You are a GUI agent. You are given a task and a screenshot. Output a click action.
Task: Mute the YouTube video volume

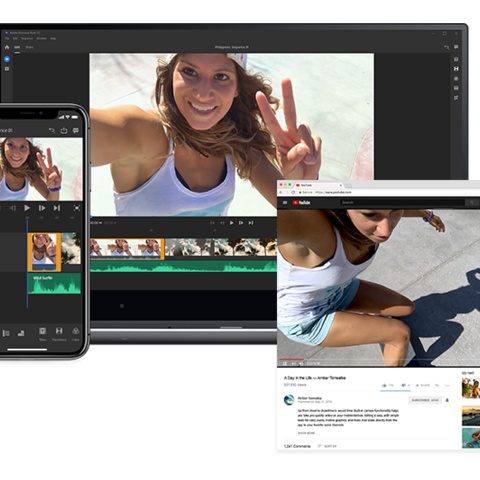(x=301, y=363)
